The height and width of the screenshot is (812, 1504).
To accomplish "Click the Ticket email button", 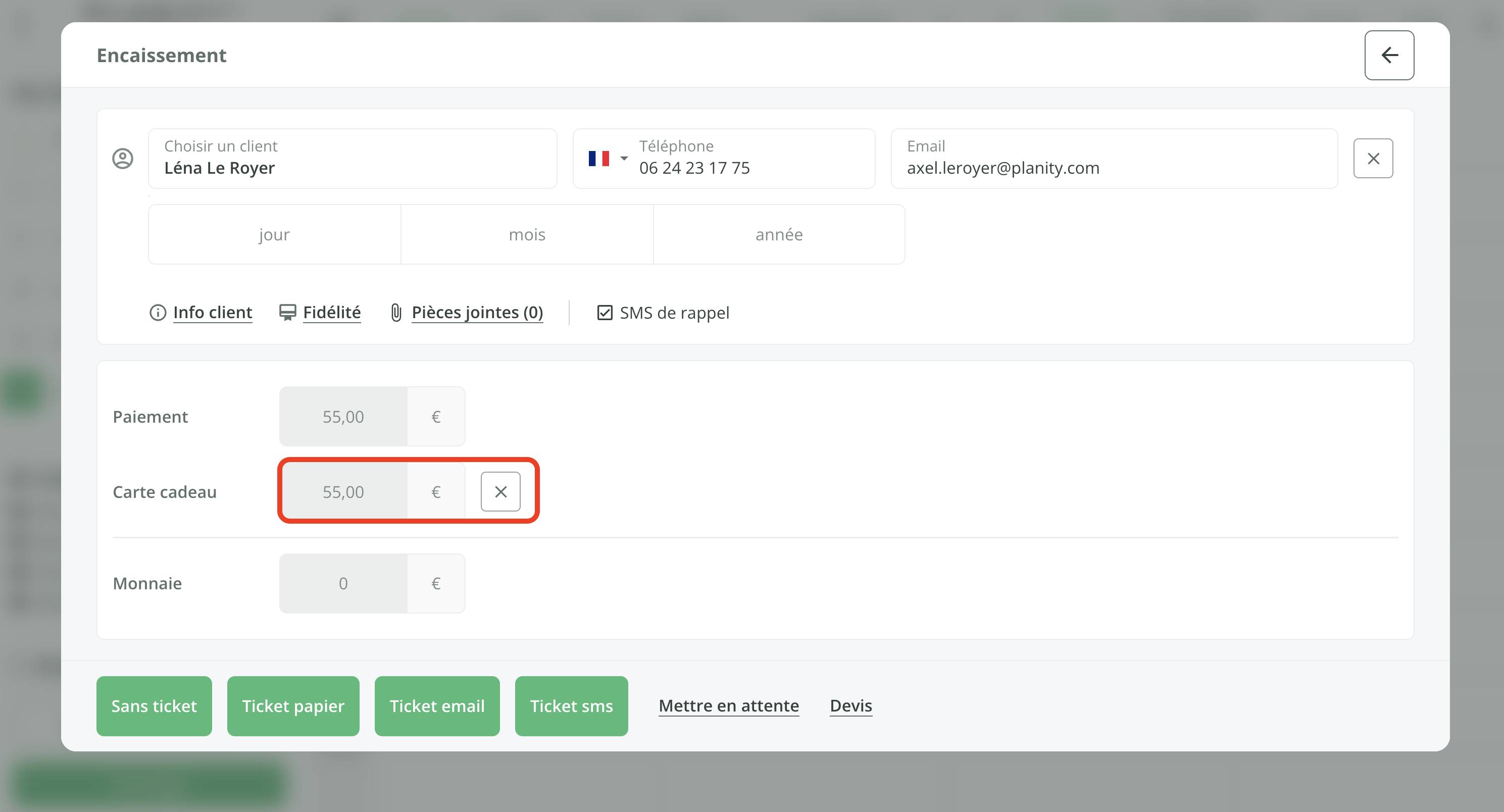I will point(437,706).
